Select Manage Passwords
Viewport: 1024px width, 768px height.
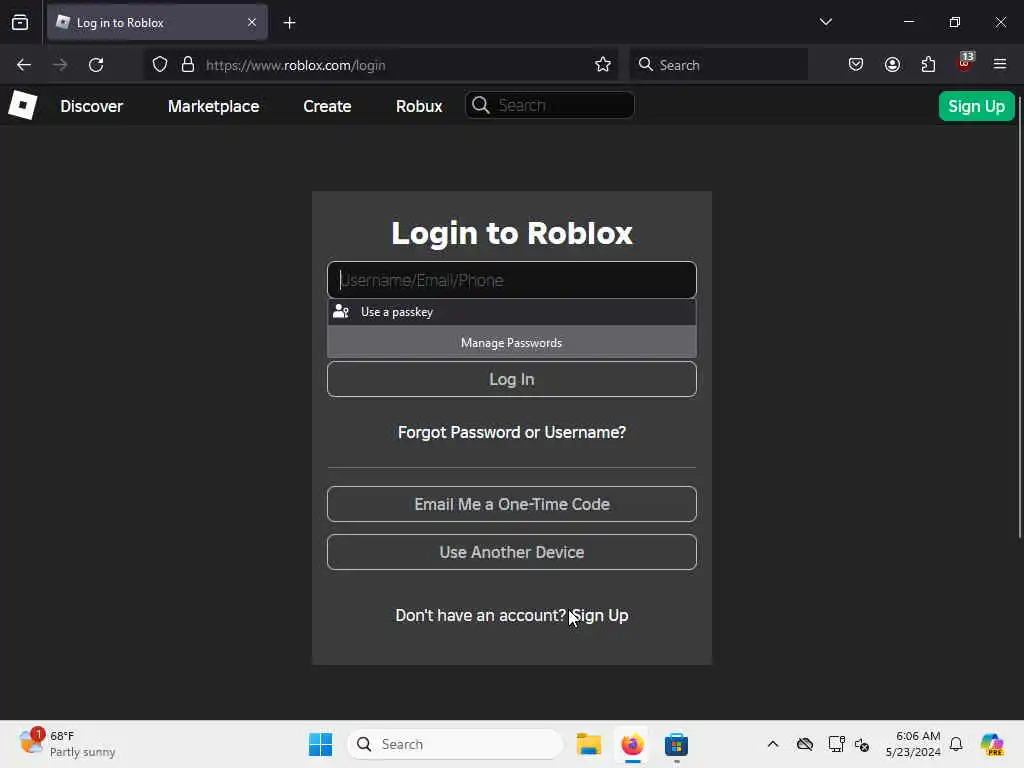512,343
